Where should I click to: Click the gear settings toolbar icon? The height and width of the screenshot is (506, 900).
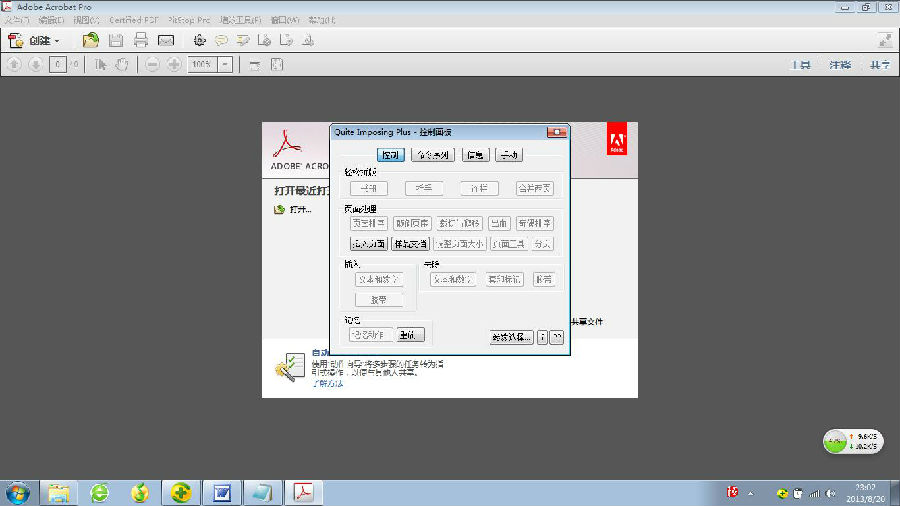pyautogui.click(x=199, y=40)
